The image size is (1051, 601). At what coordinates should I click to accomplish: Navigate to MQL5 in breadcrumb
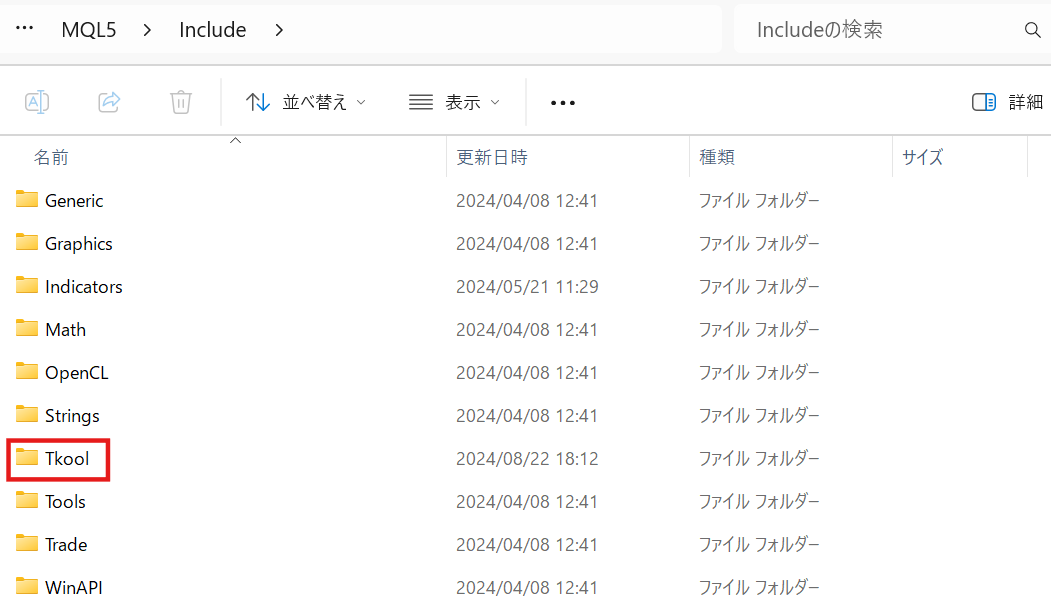(89, 30)
